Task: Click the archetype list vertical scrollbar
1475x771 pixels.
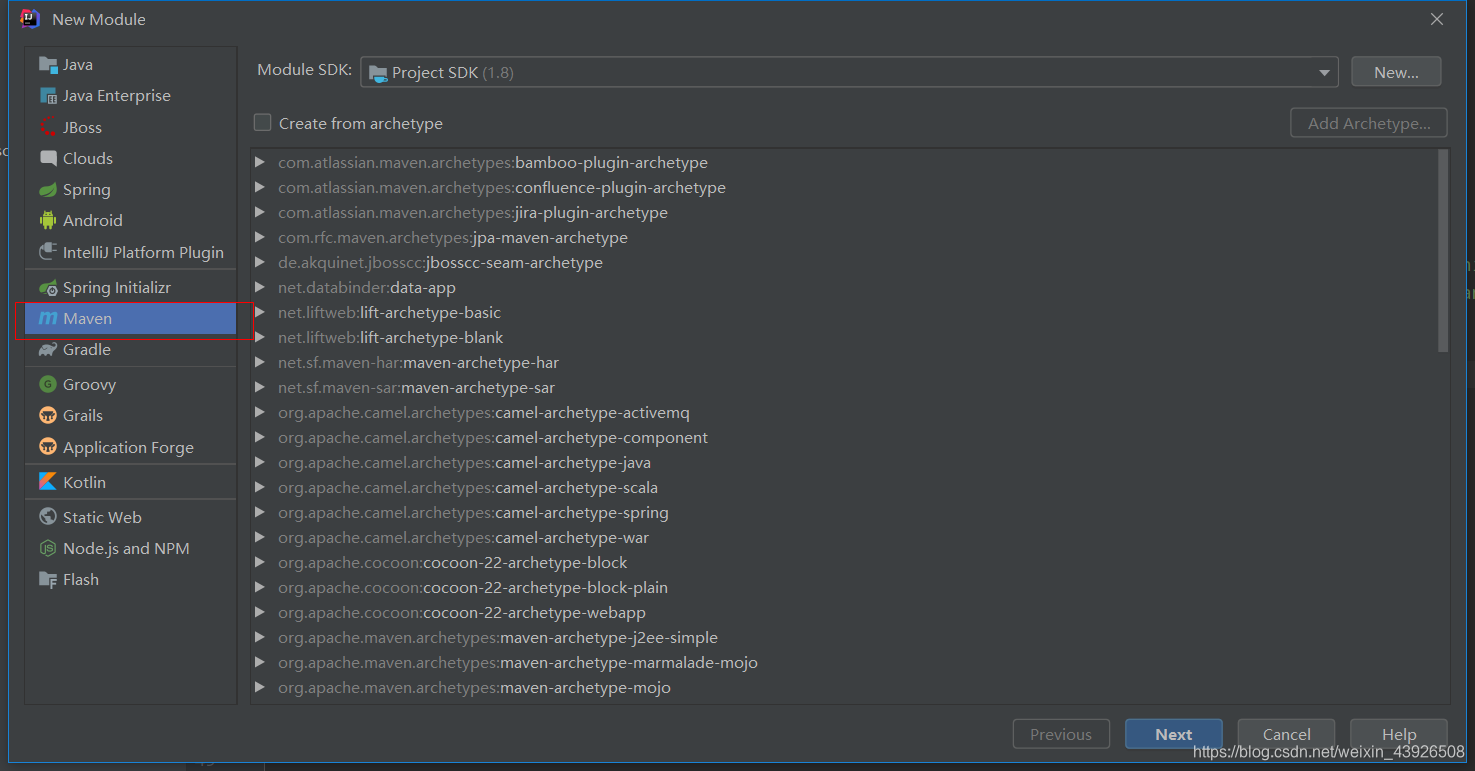Action: point(1443,251)
